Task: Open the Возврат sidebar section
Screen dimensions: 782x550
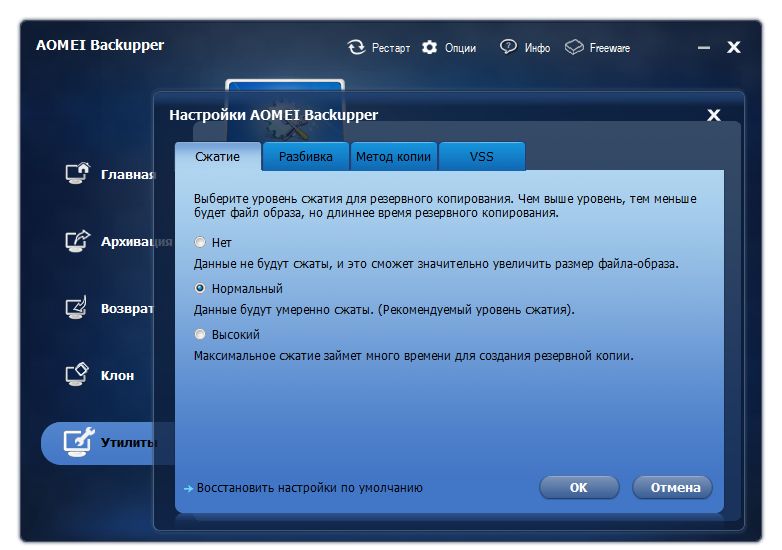Action: (127, 309)
